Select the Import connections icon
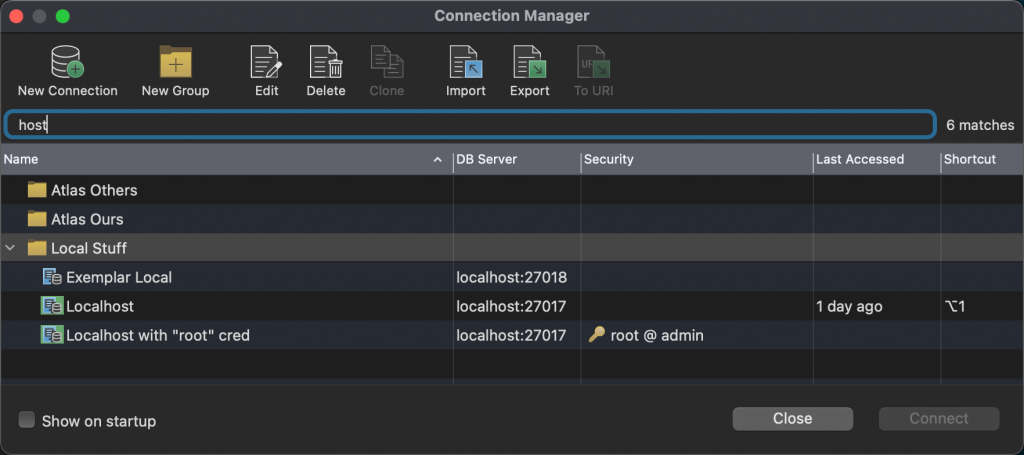 point(466,62)
